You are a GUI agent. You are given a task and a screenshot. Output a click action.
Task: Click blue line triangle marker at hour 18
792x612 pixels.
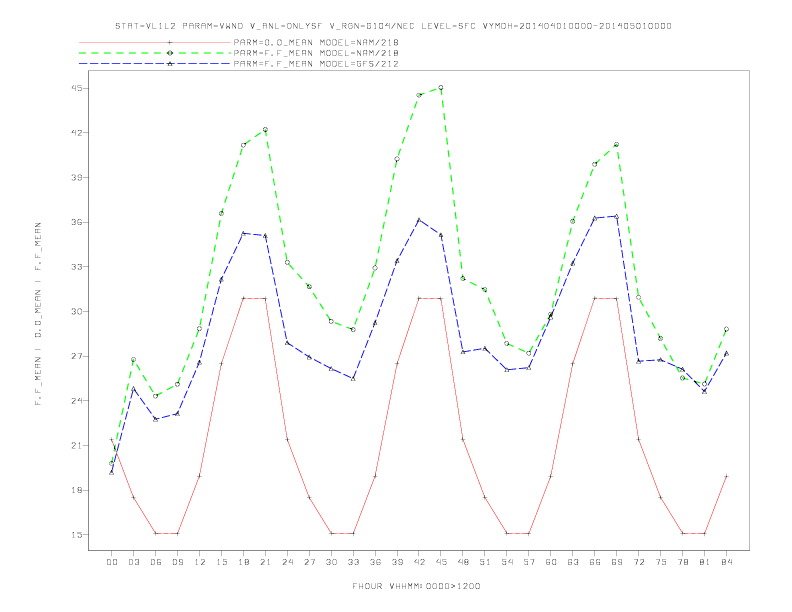(243, 233)
